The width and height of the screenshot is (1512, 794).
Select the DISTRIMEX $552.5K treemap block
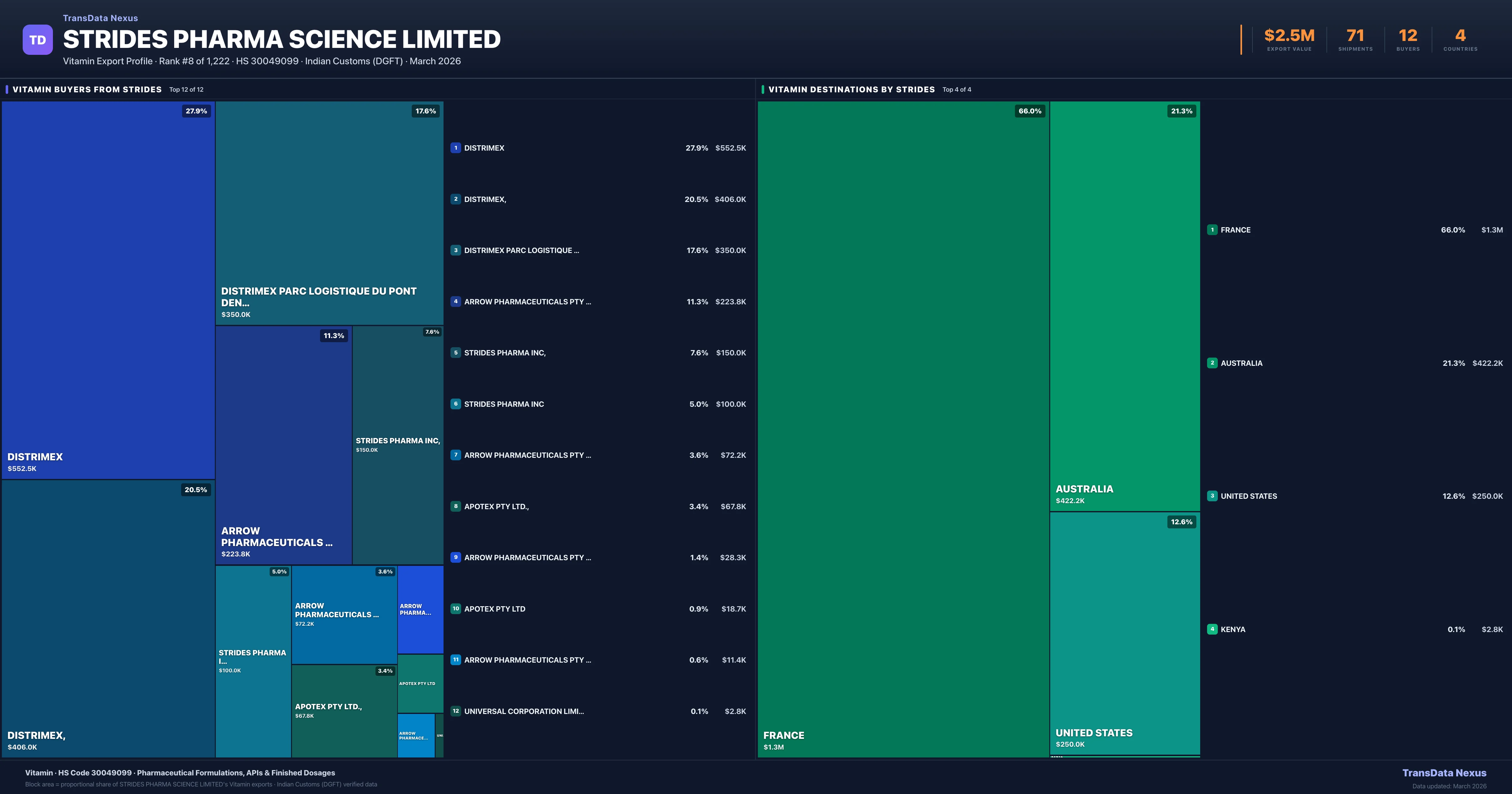pyautogui.click(x=108, y=290)
